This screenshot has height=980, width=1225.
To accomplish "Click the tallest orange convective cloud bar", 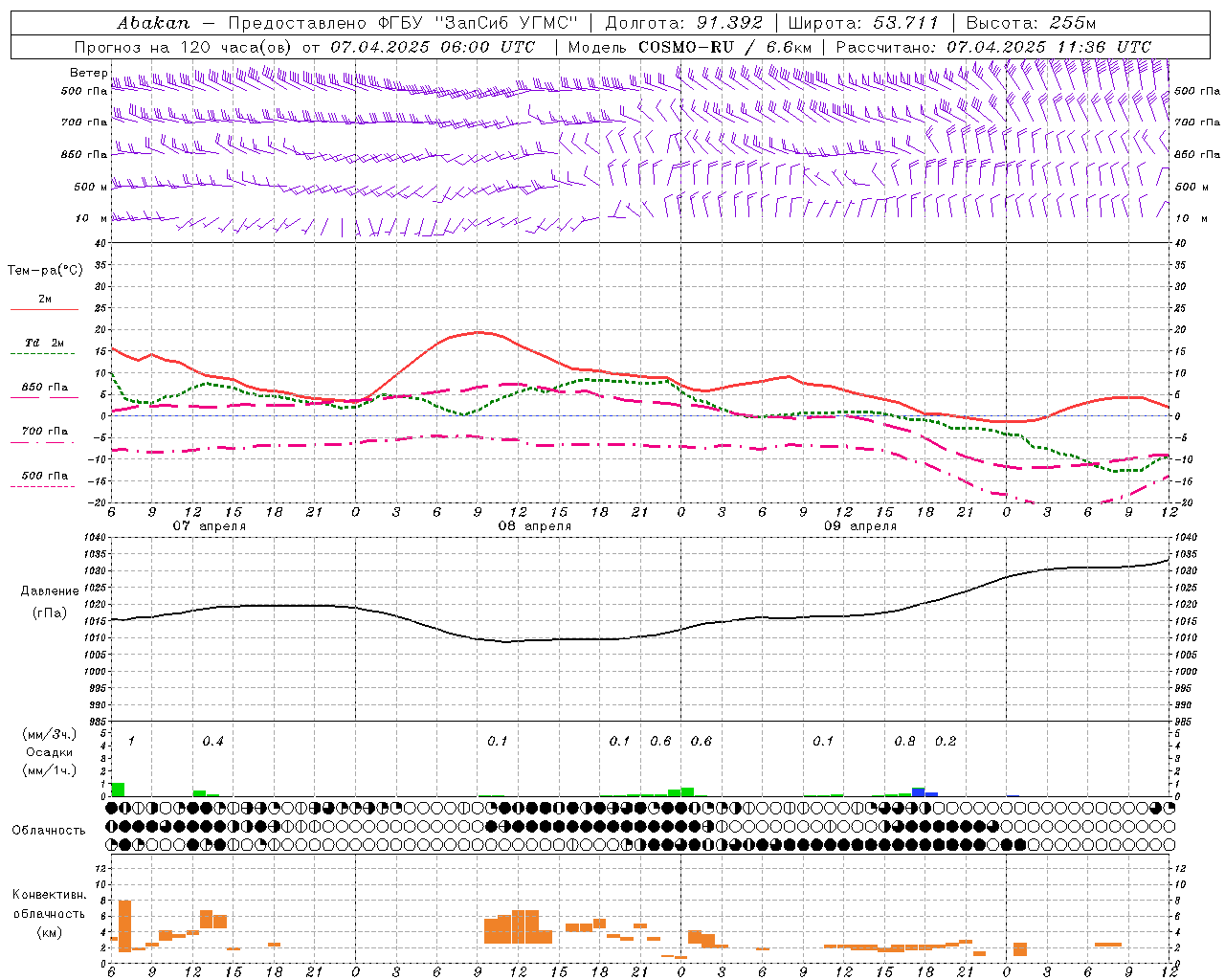I will tap(124, 925).
